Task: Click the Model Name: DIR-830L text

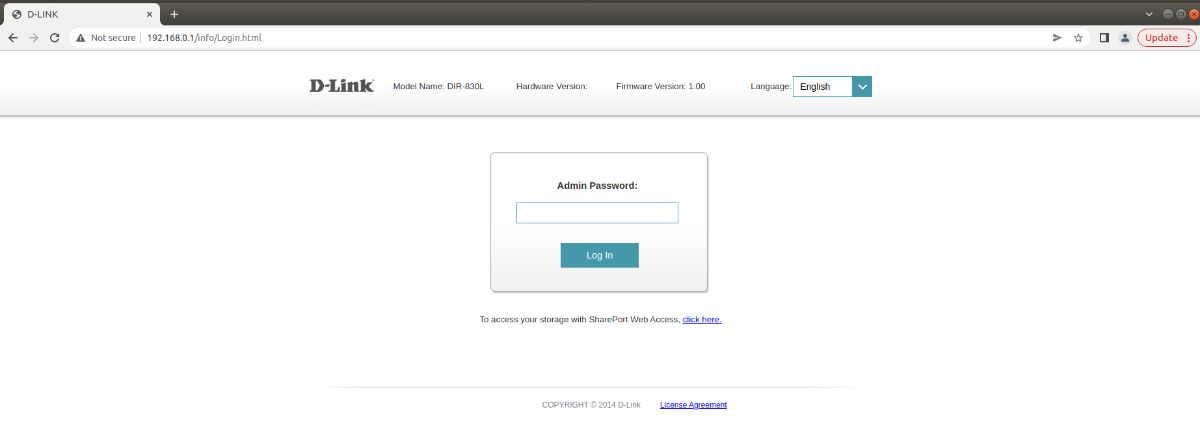Action: click(x=438, y=87)
